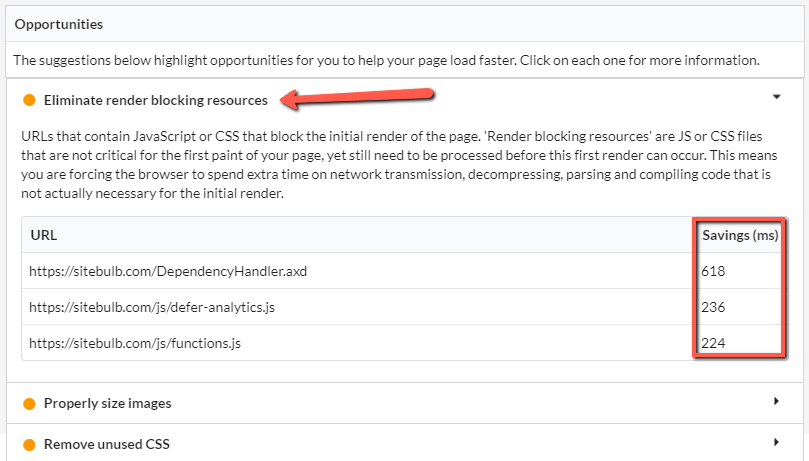Screen dimensions: 809x461
Task: Click the Opportunities panel title
Action: [59, 24]
